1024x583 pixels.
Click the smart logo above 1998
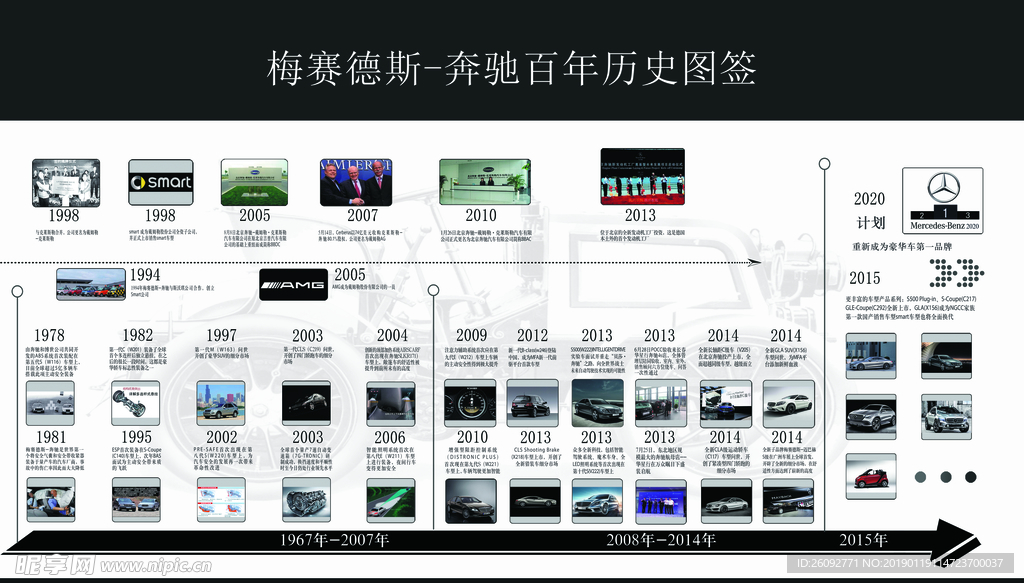(x=161, y=182)
